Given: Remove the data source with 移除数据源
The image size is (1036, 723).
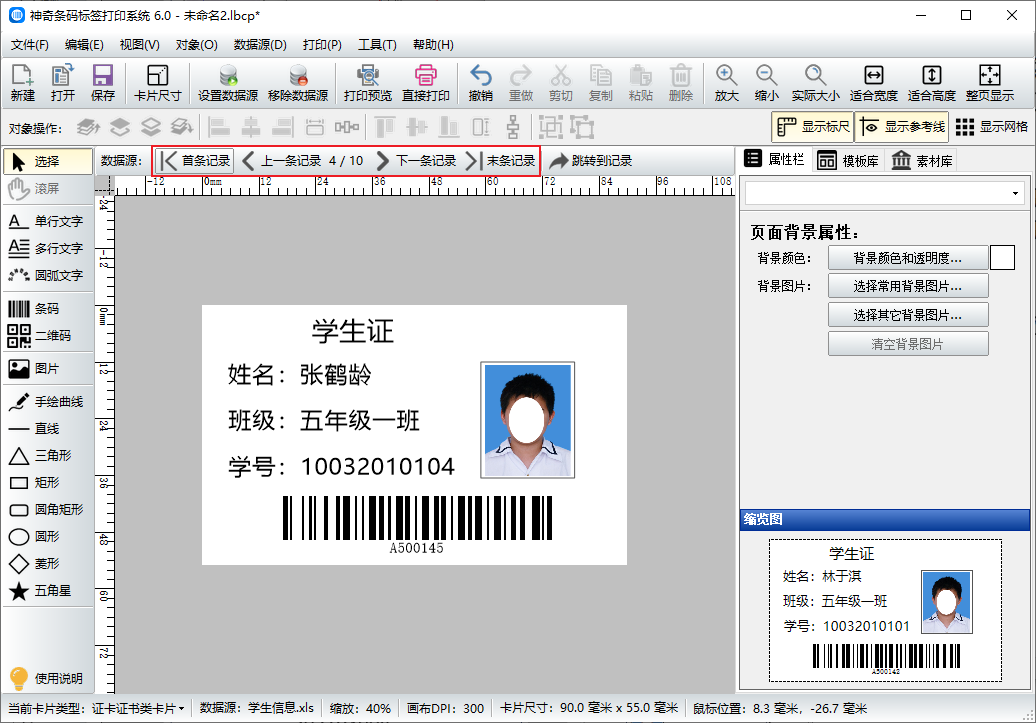Looking at the screenshot, I should (x=298, y=83).
